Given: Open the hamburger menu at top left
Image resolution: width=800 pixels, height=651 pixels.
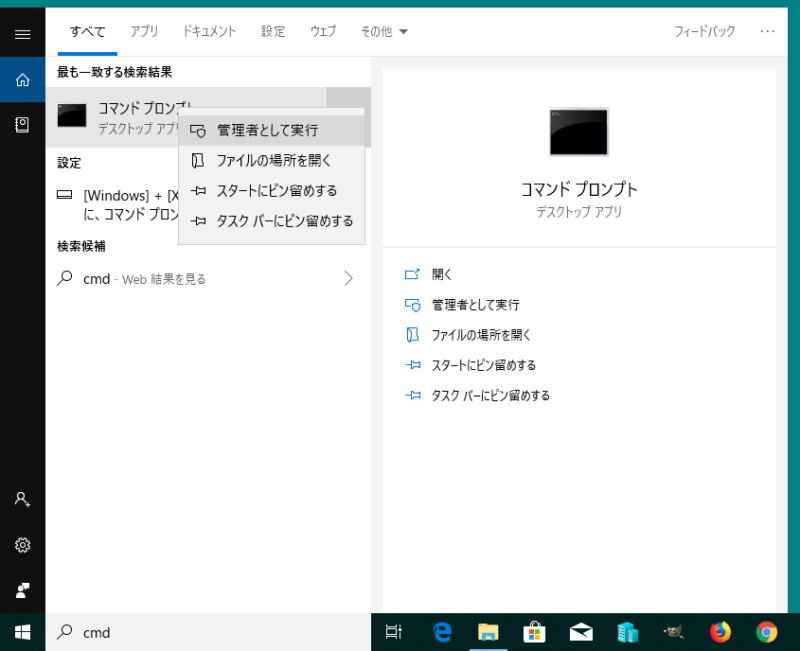Looking at the screenshot, I should coord(22,33).
